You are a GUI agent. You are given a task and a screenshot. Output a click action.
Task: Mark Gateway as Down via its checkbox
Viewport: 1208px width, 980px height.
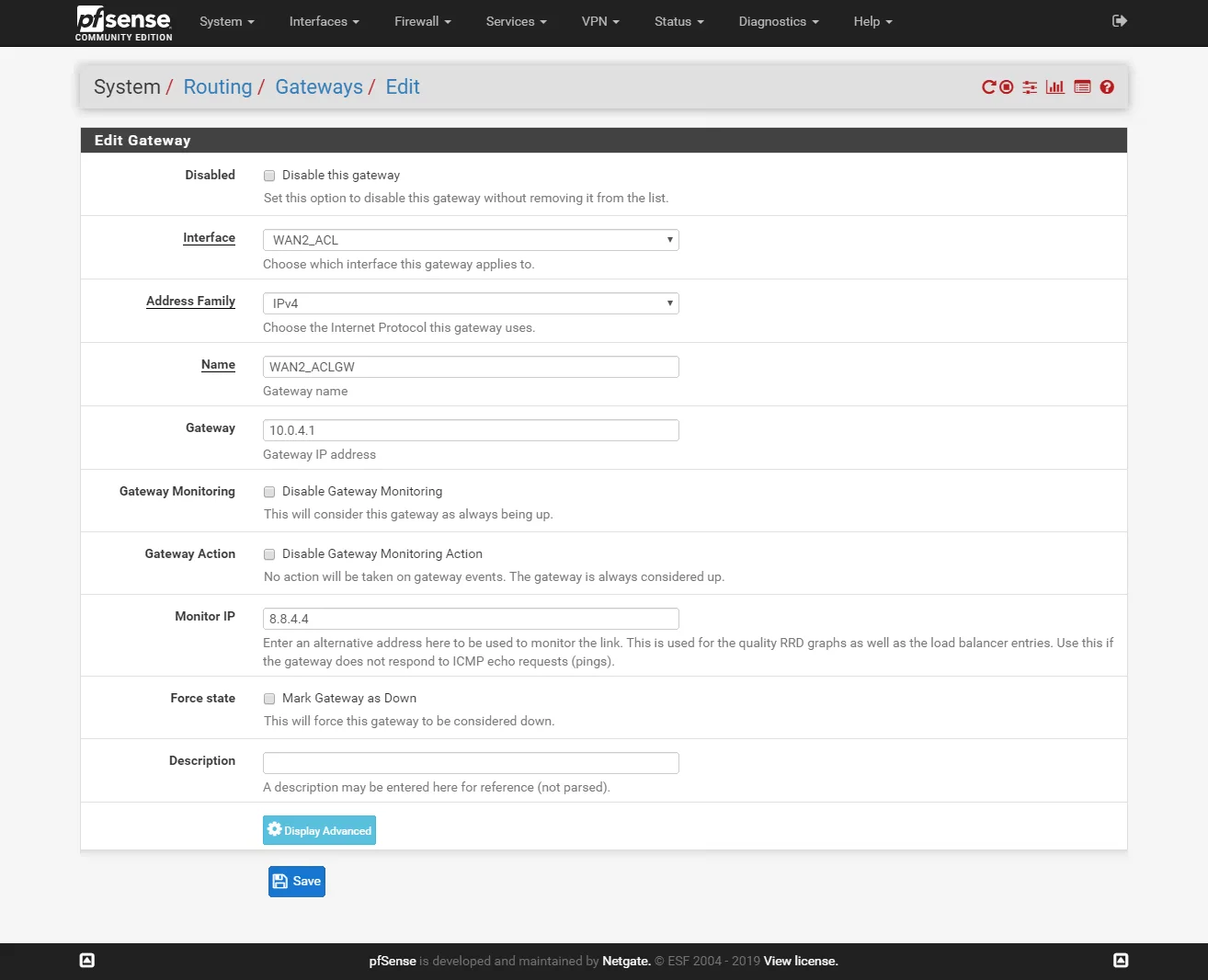pyautogui.click(x=269, y=699)
